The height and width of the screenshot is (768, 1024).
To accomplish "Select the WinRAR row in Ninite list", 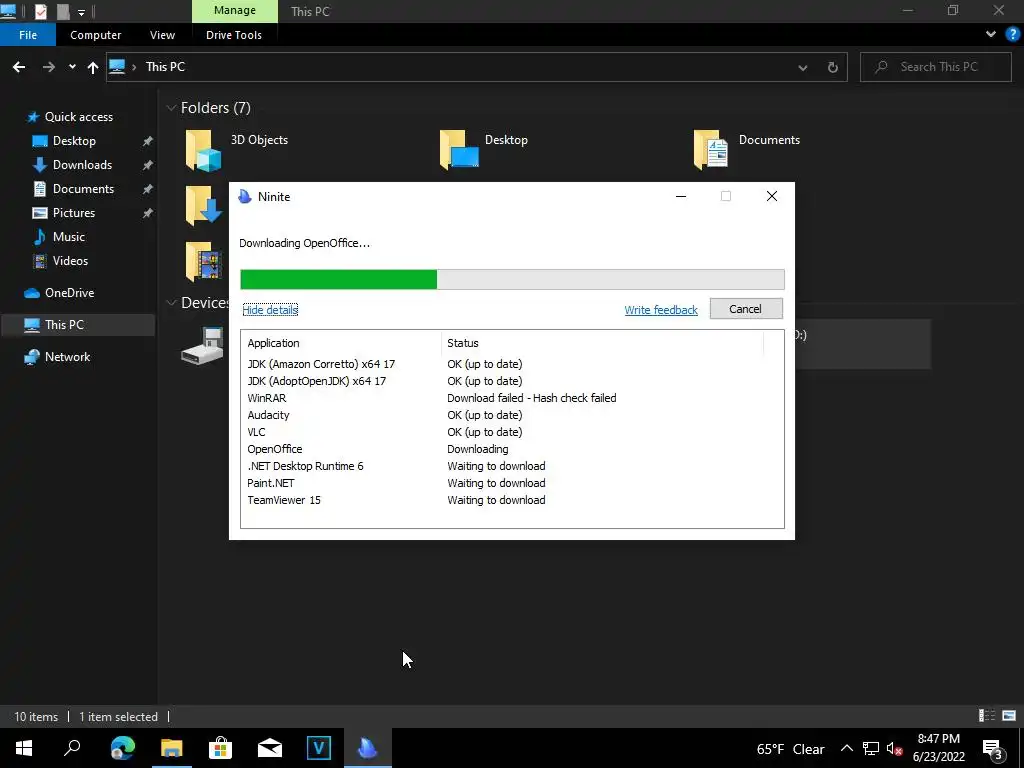I will coord(512,398).
